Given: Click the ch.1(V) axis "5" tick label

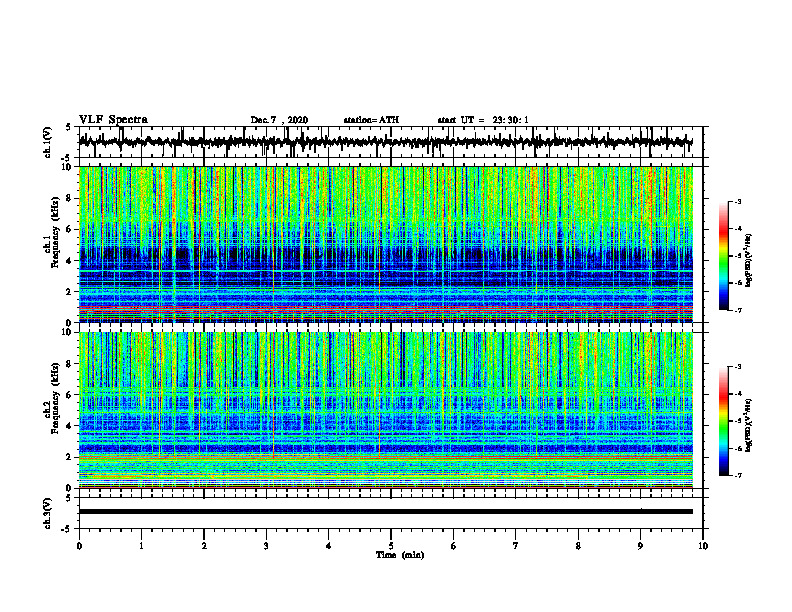Looking at the screenshot, I should coord(69,128).
